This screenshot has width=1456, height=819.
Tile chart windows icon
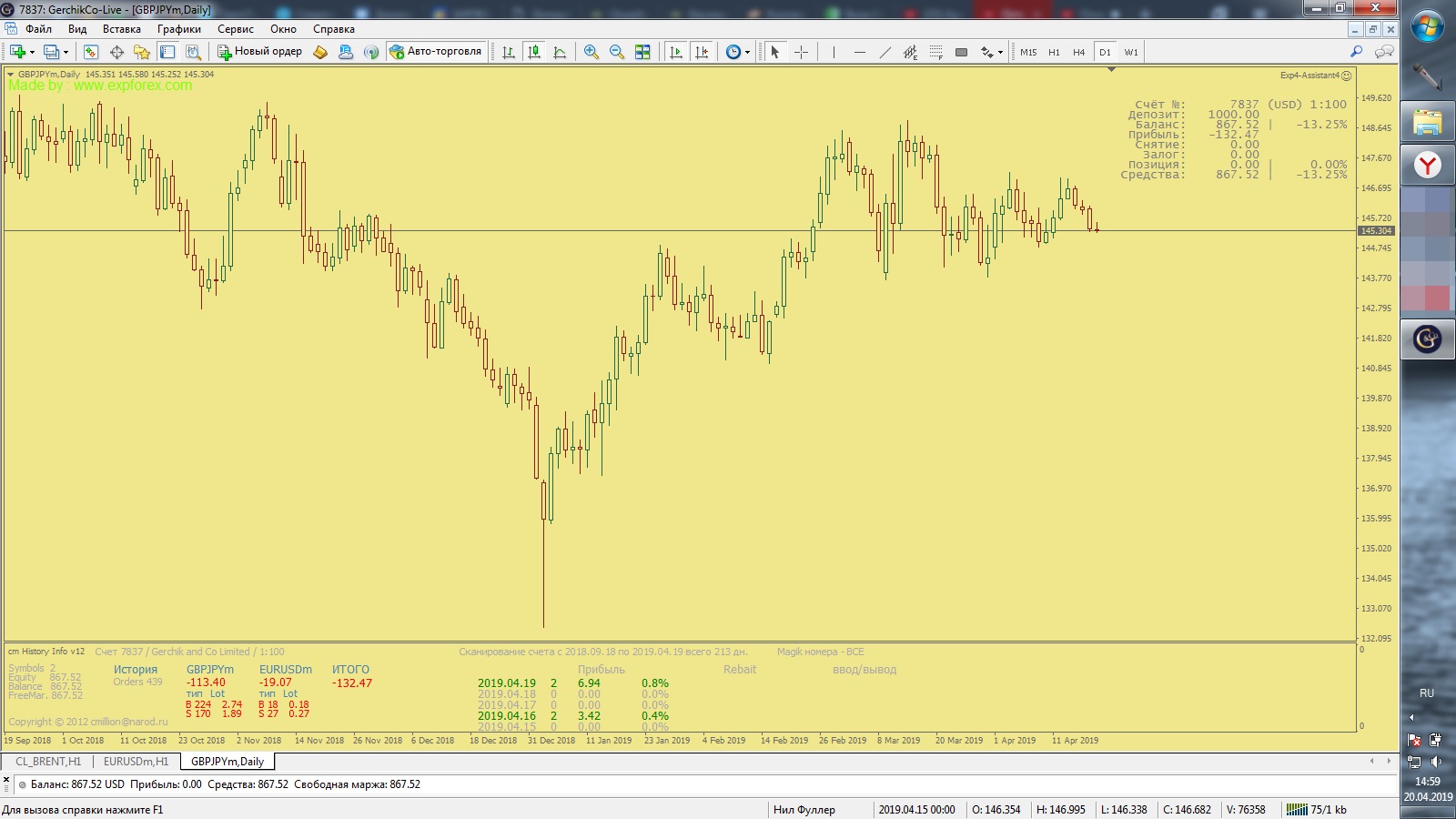(642, 52)
